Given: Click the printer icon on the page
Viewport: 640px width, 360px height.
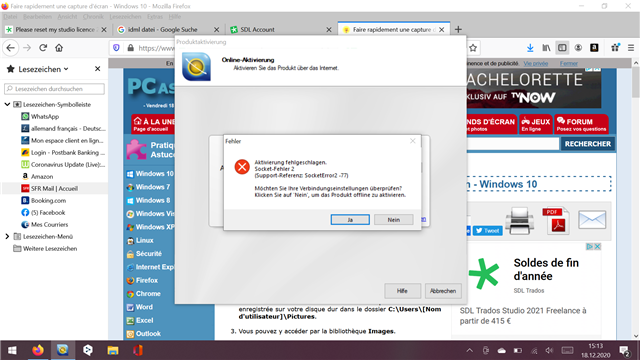Looking at the screenshot, I should pyautogui.click(x=519, y=220).
